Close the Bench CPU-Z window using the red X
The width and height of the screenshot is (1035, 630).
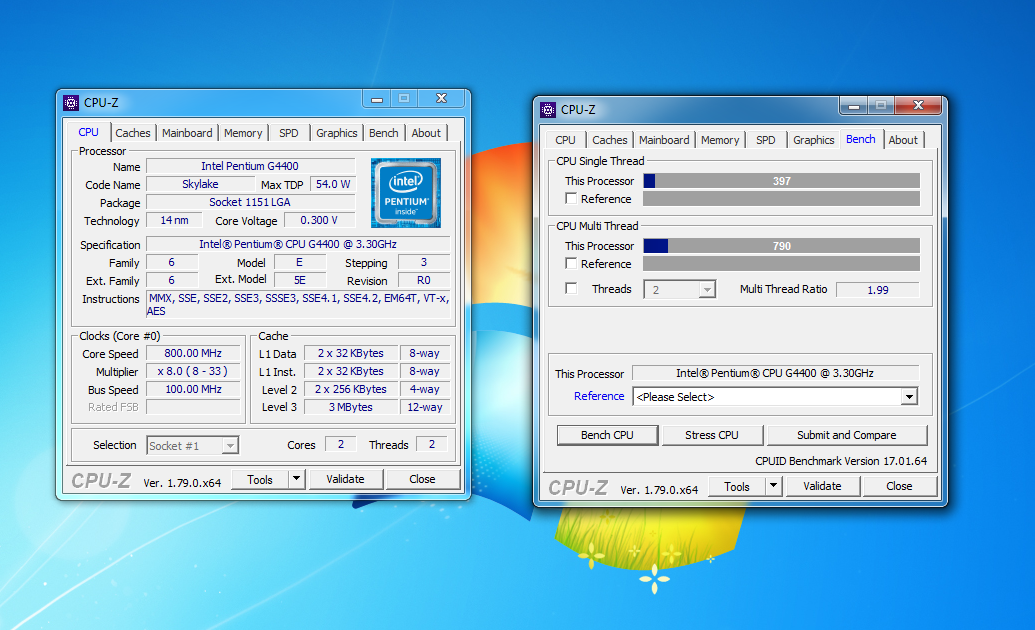tap(918, 105)
